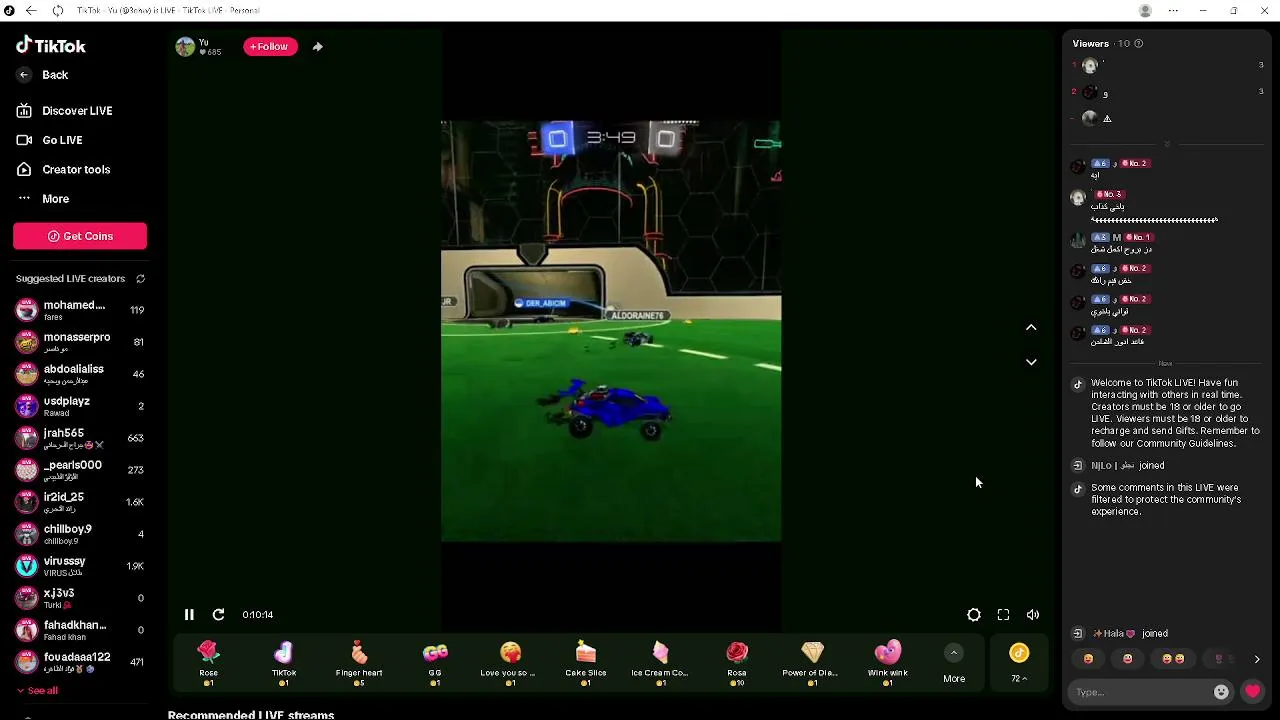Enter fullscreen mode for the stream
Viewport: 1280px width, 720px height.
(1003, 615)
